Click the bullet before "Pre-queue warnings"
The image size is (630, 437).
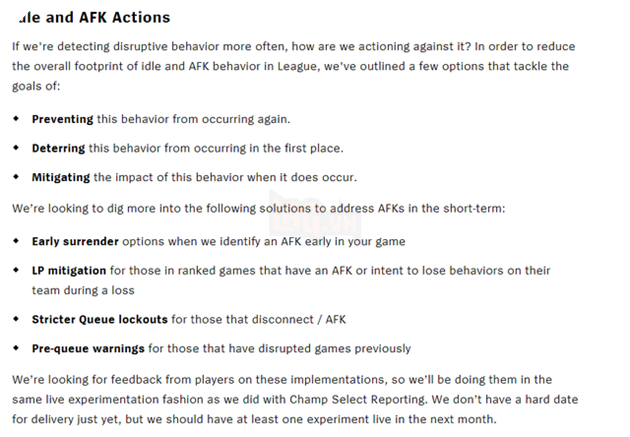click(x=16, y=349)
